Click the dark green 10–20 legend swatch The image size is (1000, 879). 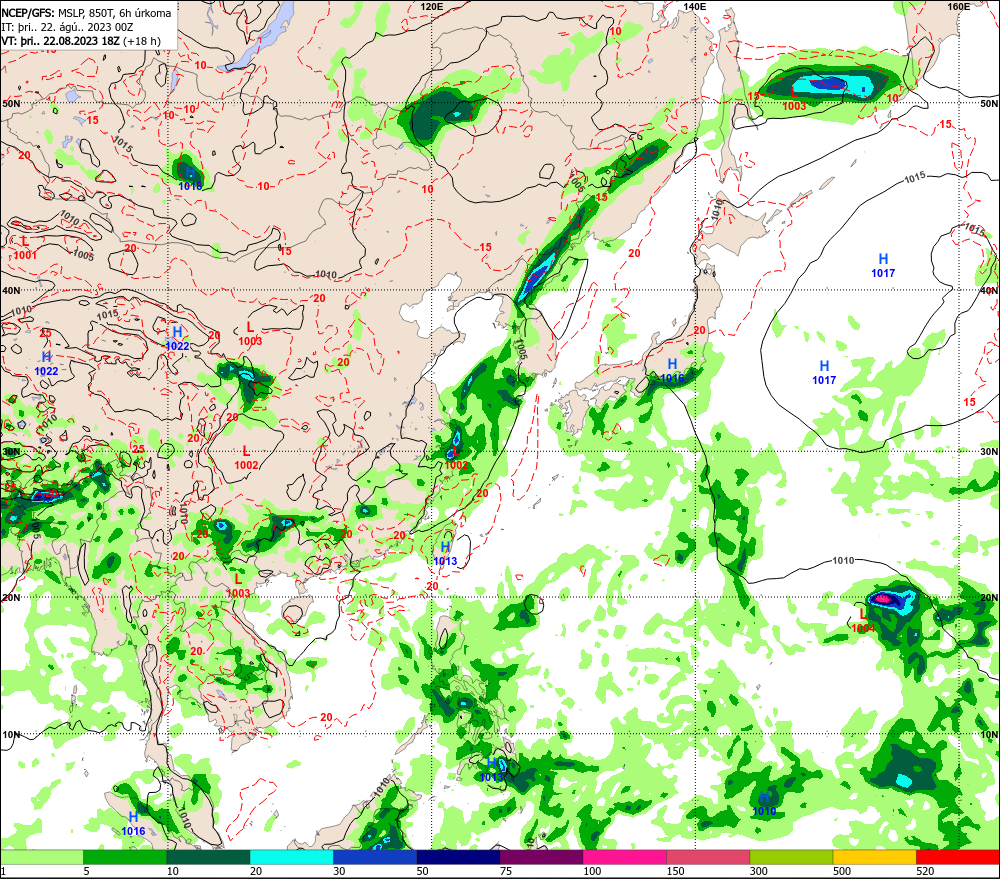208,857
